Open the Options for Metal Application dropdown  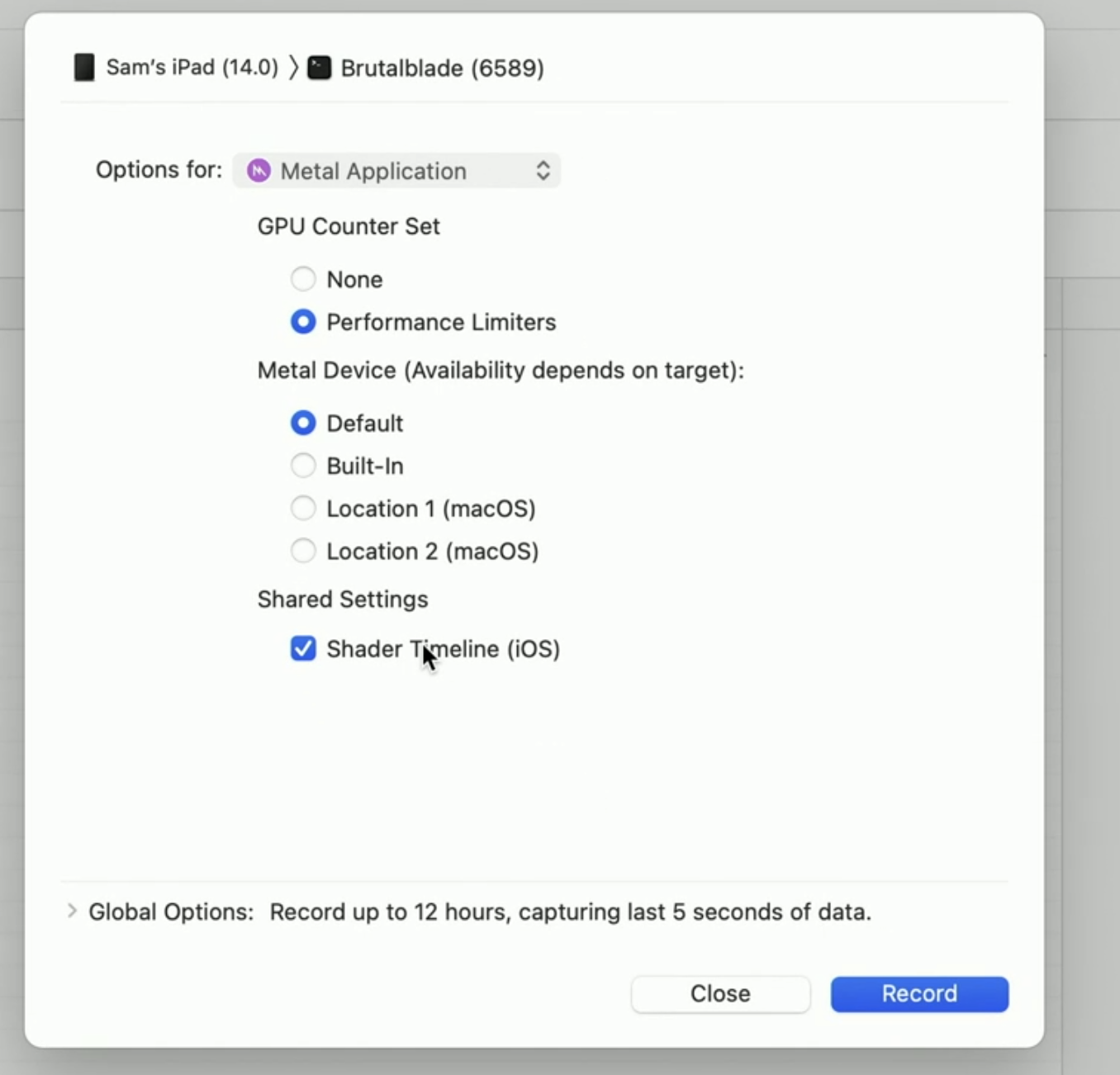[396, 171]
